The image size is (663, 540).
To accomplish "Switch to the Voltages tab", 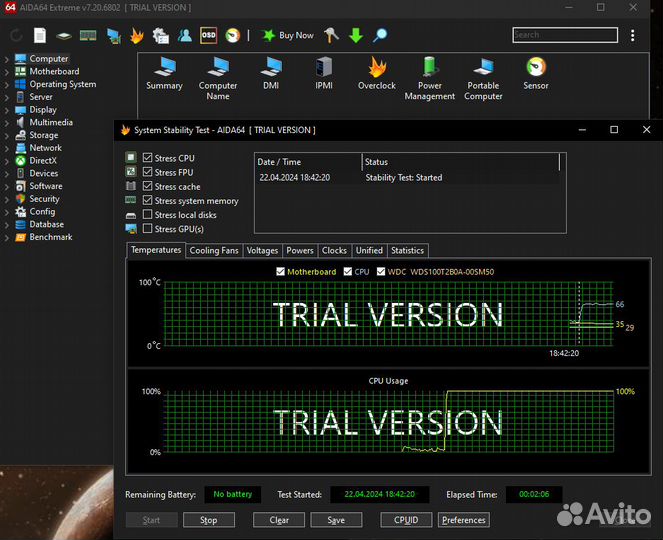I will (x=262, y=251).
